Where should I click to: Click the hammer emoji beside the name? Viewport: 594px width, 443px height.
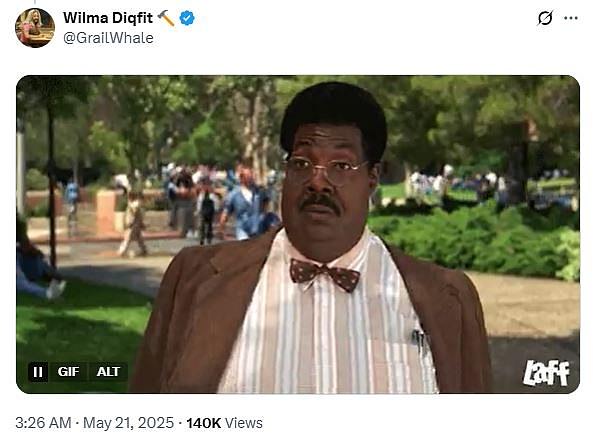[166, 18]
